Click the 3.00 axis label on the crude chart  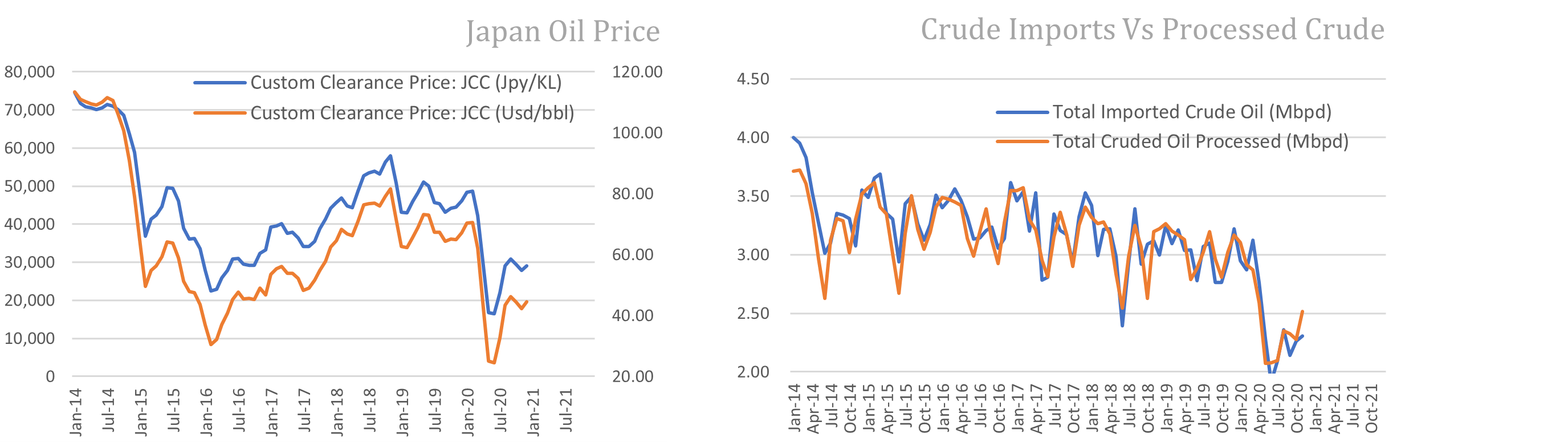click(753, 254)
